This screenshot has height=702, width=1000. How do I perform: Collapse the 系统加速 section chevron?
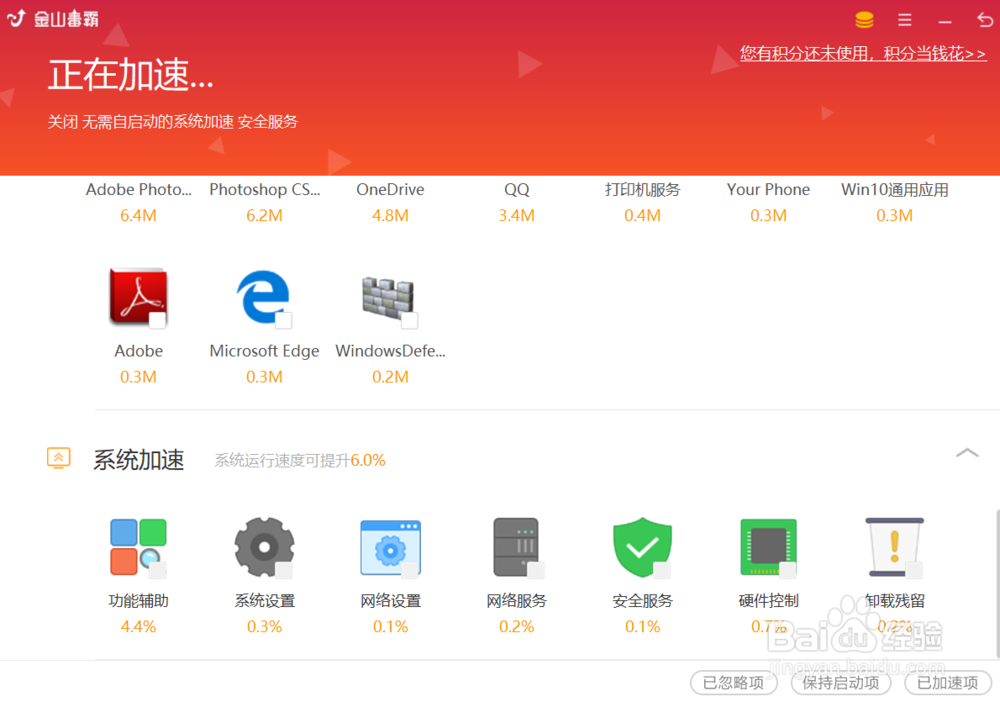(967, 453)
